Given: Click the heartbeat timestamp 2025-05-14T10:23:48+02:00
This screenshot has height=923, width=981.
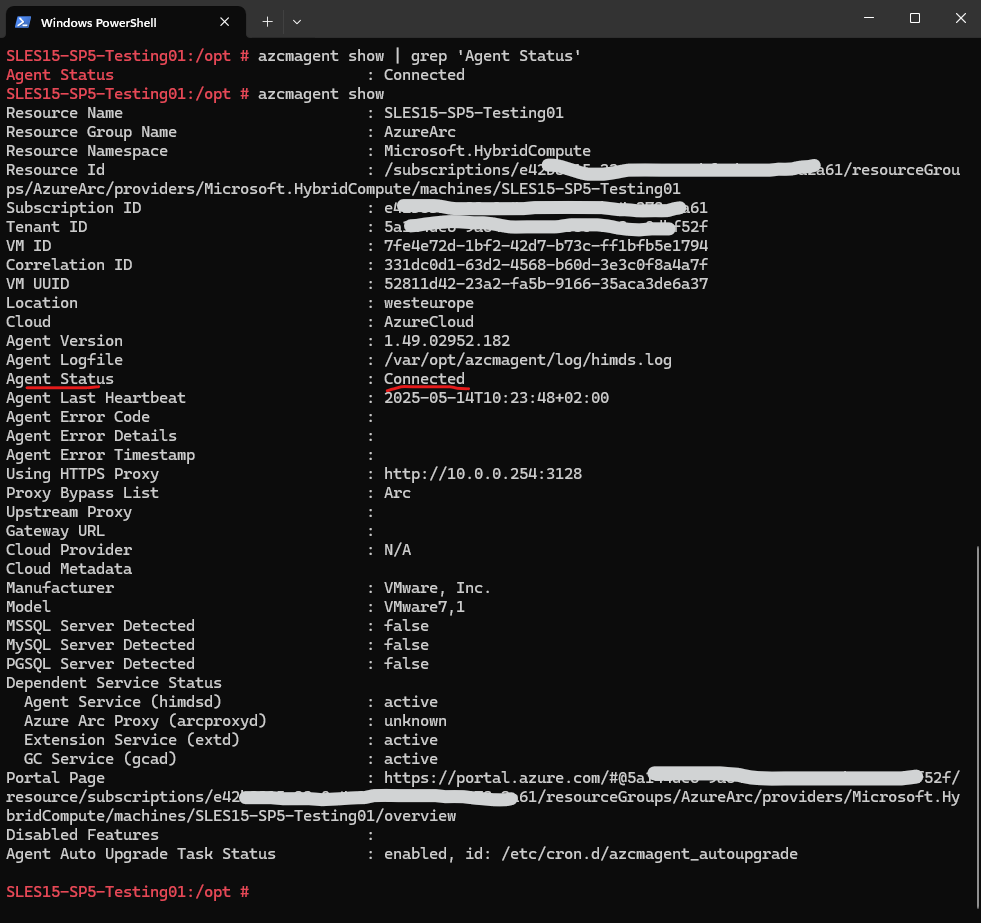Looking at the screenshot, I should pos(496,398).
